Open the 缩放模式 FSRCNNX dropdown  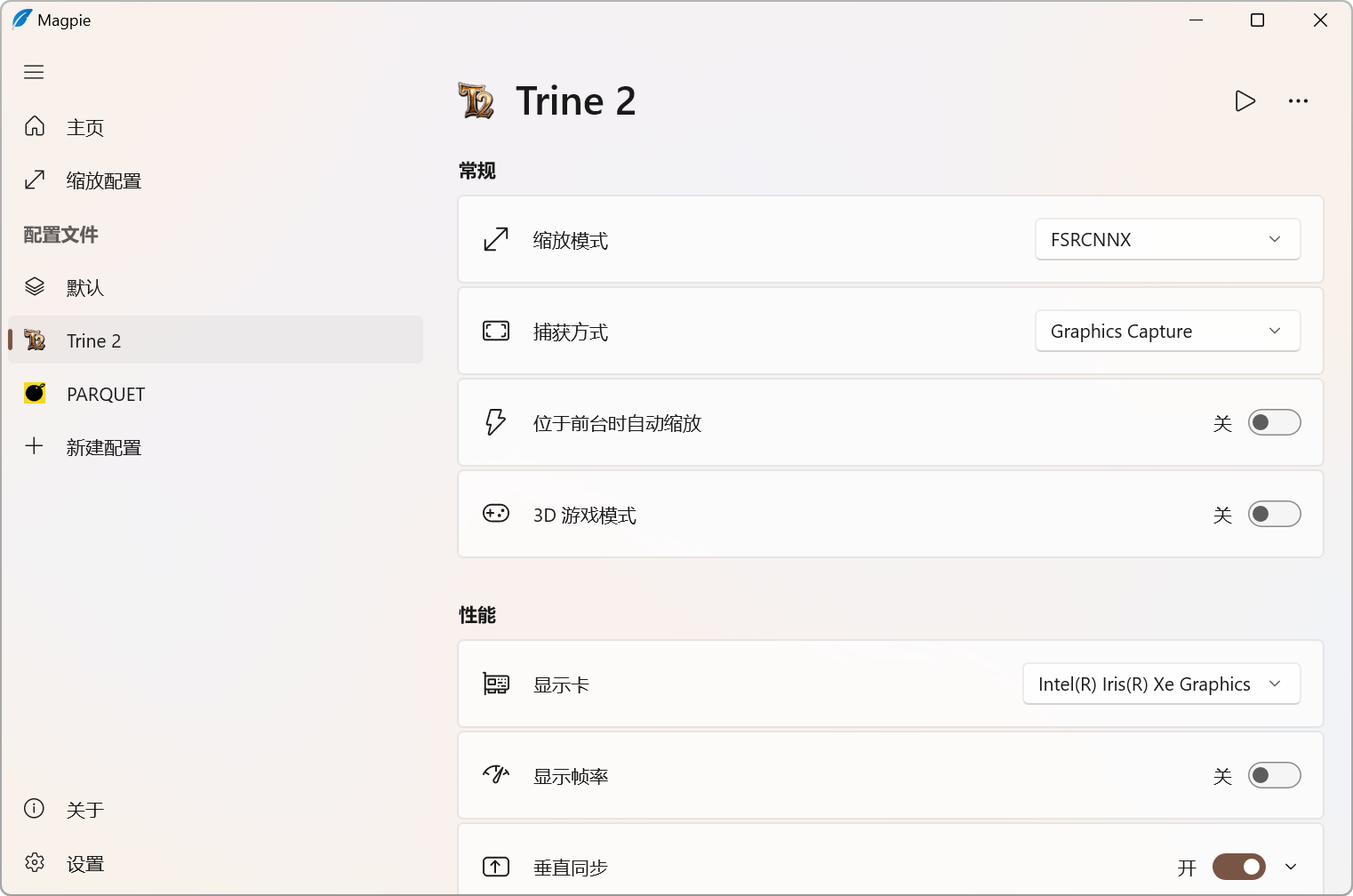point(1167,239)
